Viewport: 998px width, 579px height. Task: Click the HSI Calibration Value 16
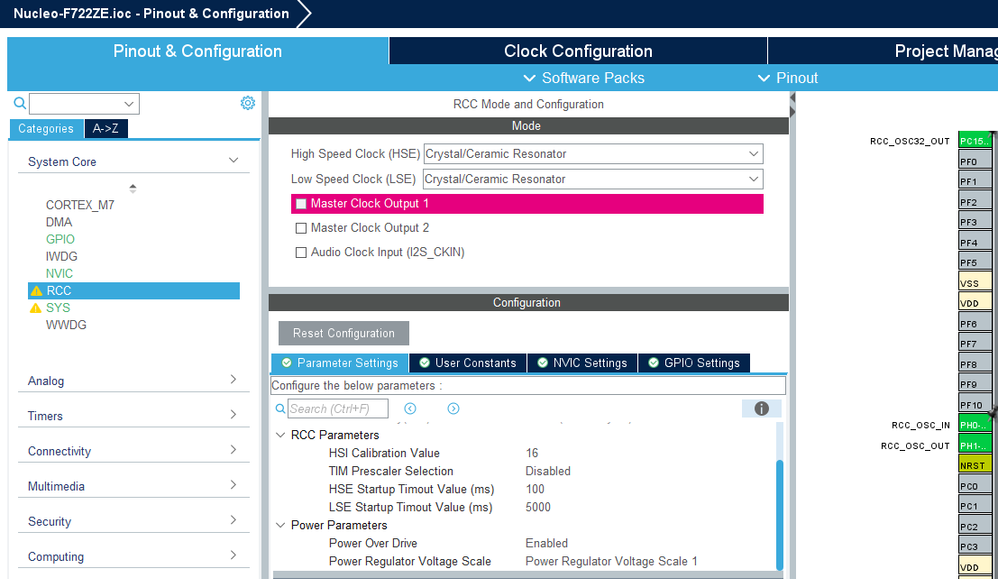pos(532,453)
